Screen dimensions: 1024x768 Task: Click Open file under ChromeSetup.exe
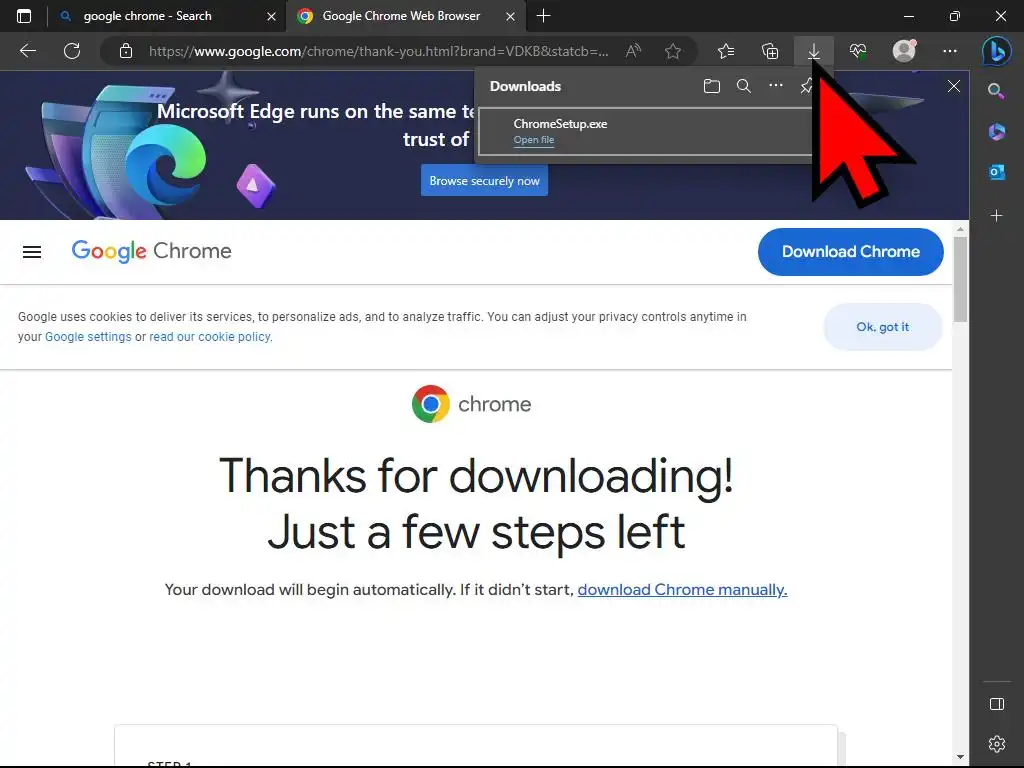click(534, 140)
